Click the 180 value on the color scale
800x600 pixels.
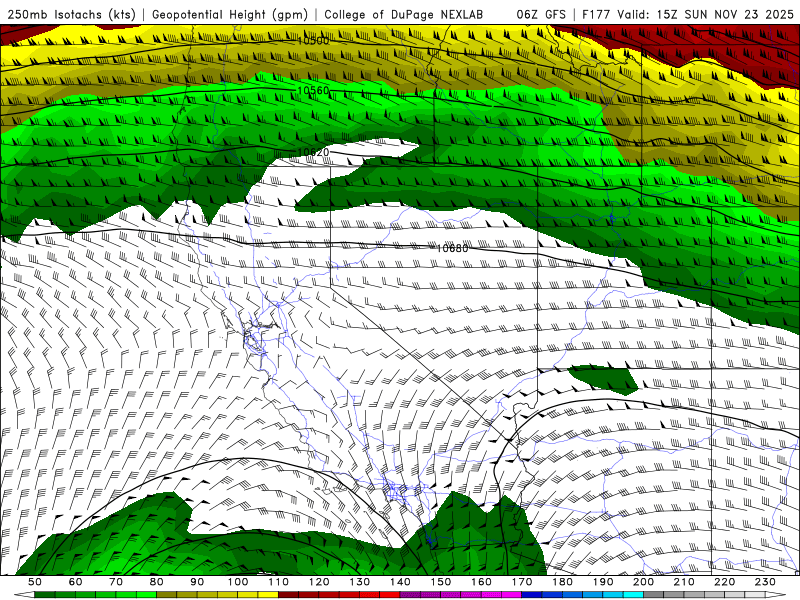(x=563, y=582)
